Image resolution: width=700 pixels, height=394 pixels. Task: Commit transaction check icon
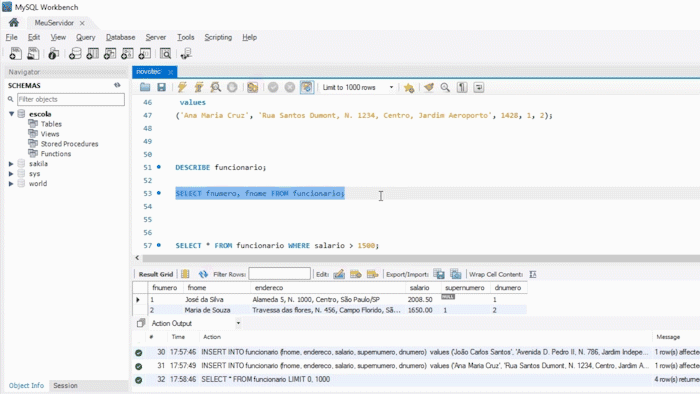click(273, 87)
